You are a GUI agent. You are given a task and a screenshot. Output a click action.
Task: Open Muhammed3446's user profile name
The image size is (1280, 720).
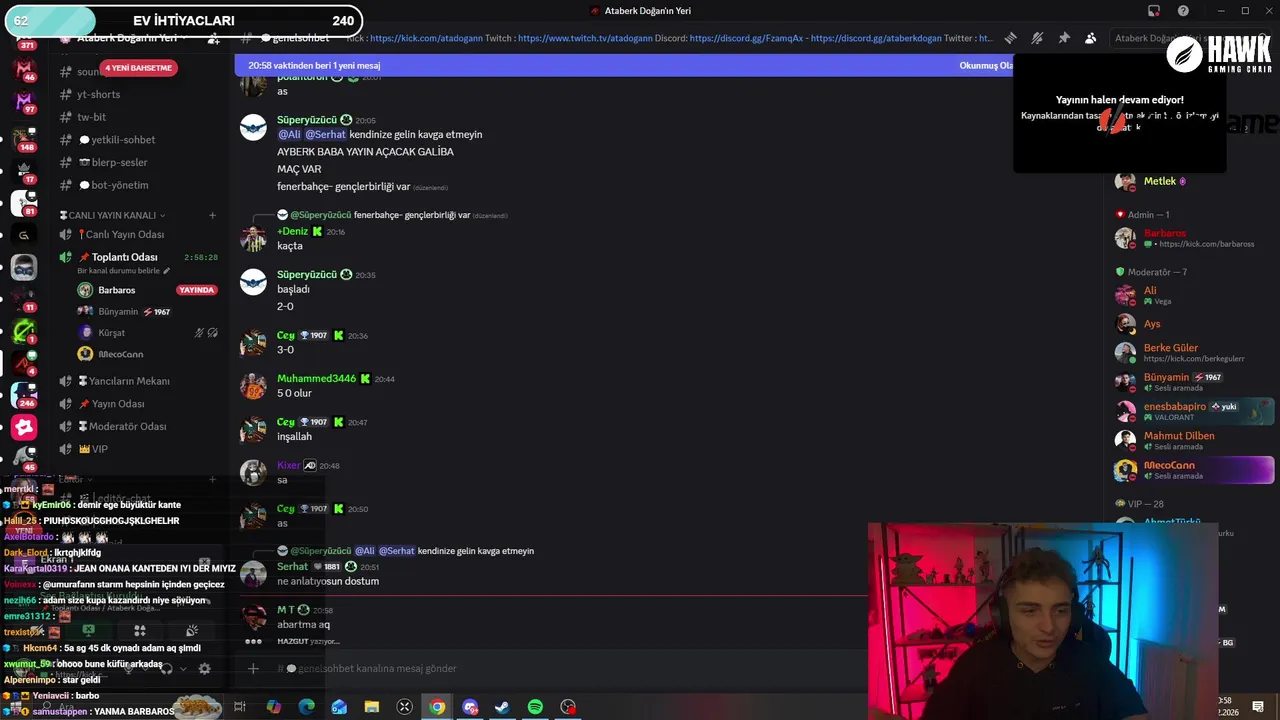pos(316,379)
